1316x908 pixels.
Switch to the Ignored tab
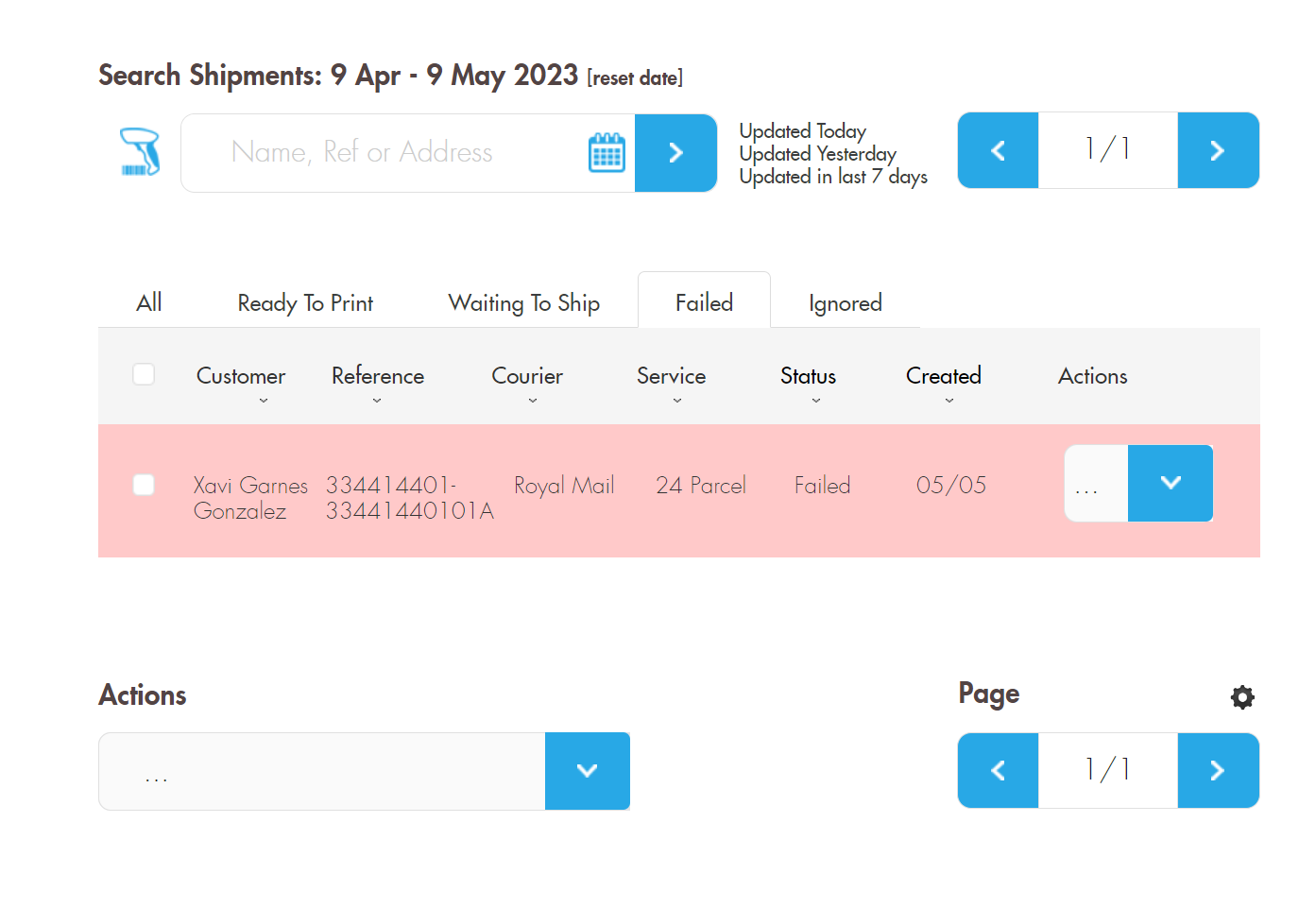[846, 303]
